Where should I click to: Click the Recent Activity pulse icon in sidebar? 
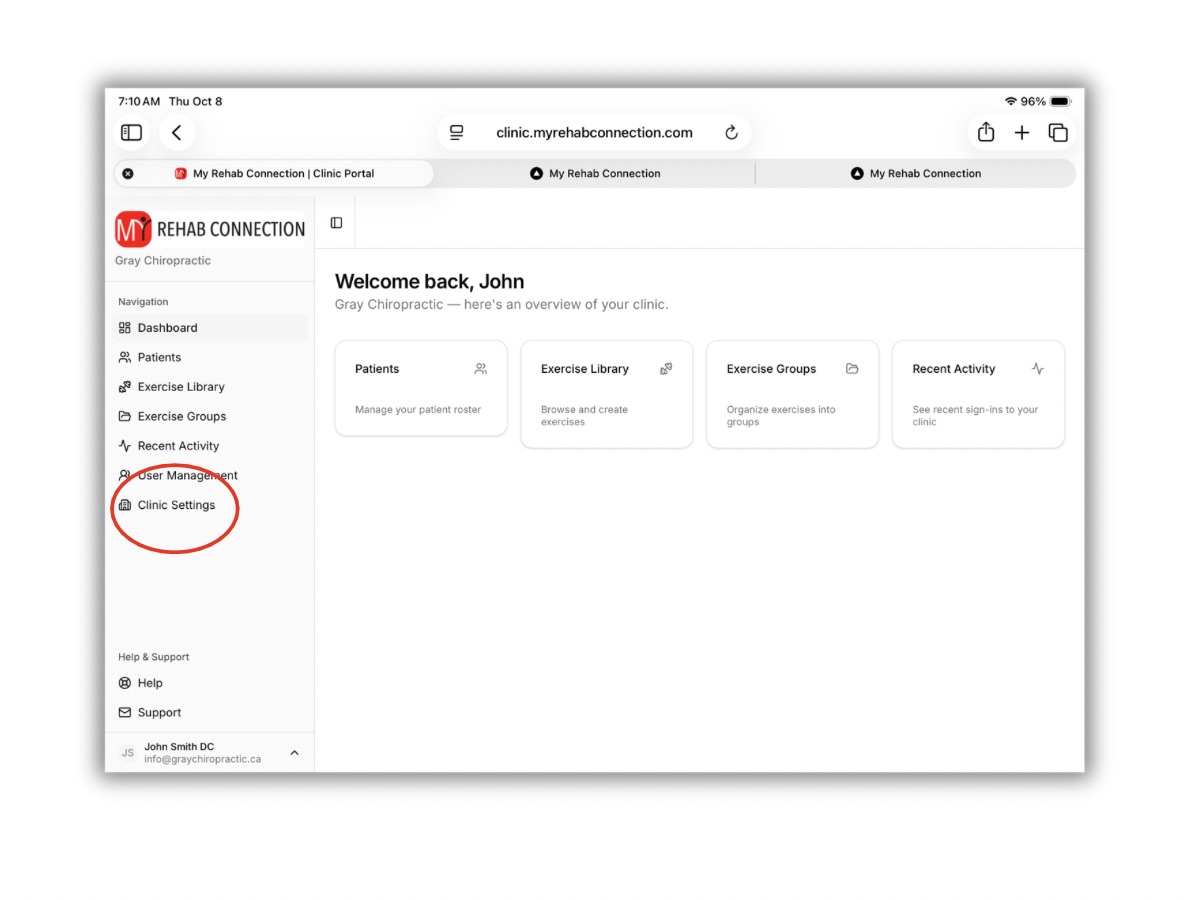coord(125,446)
